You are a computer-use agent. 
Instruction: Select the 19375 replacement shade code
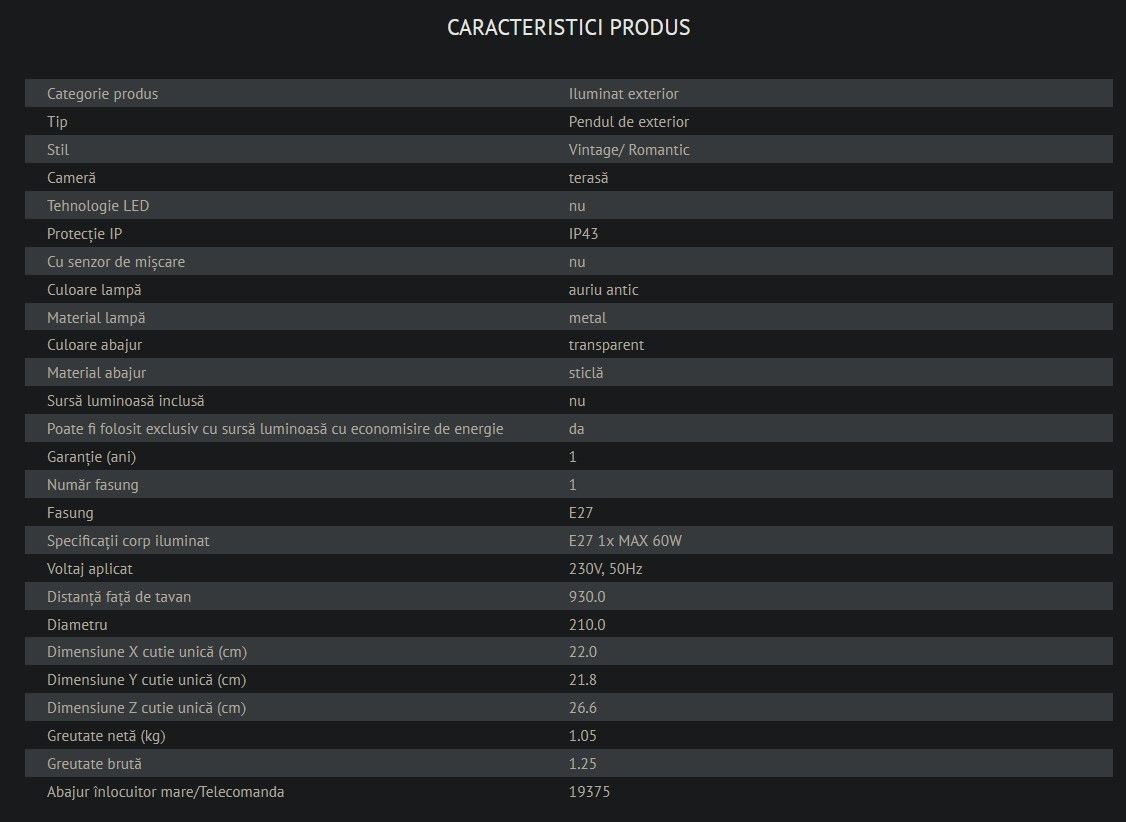point(590,793)
